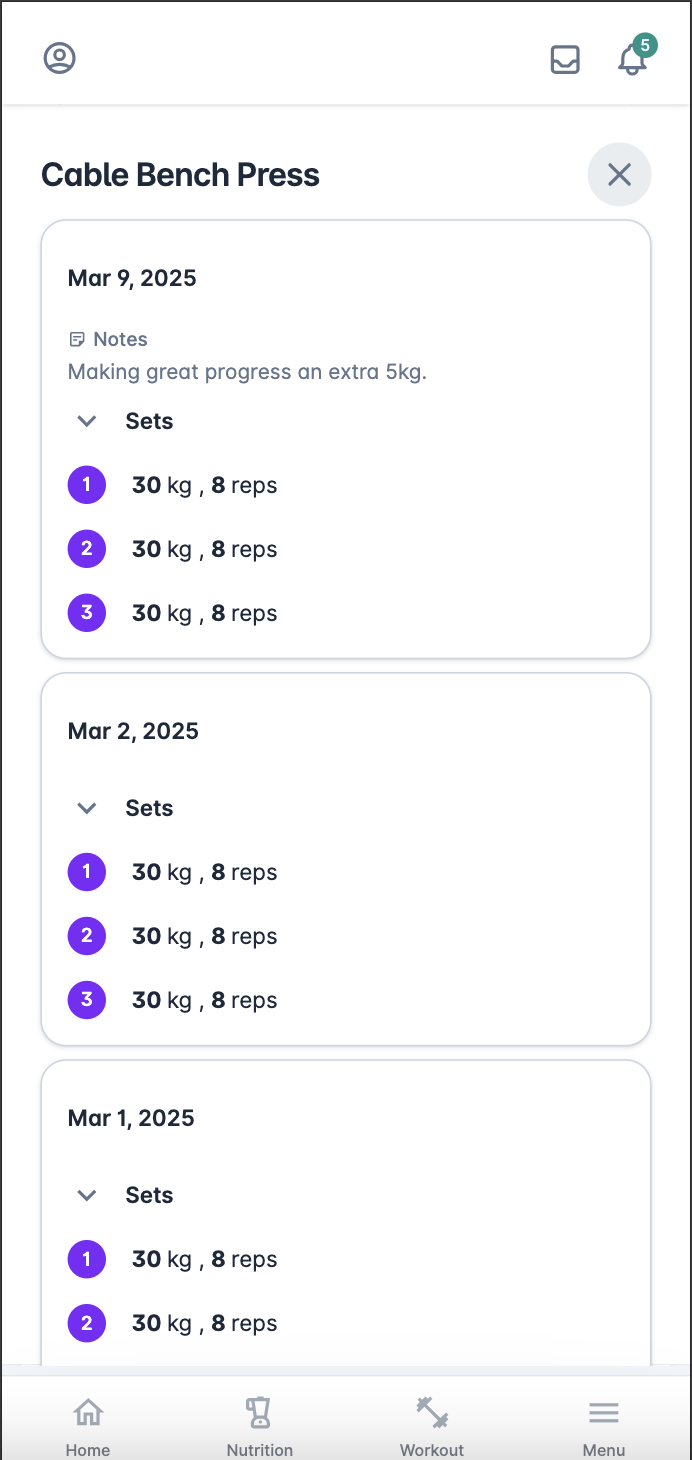
Task: Select set 2 badge in Mar 2 card
Action: (87, 936)
